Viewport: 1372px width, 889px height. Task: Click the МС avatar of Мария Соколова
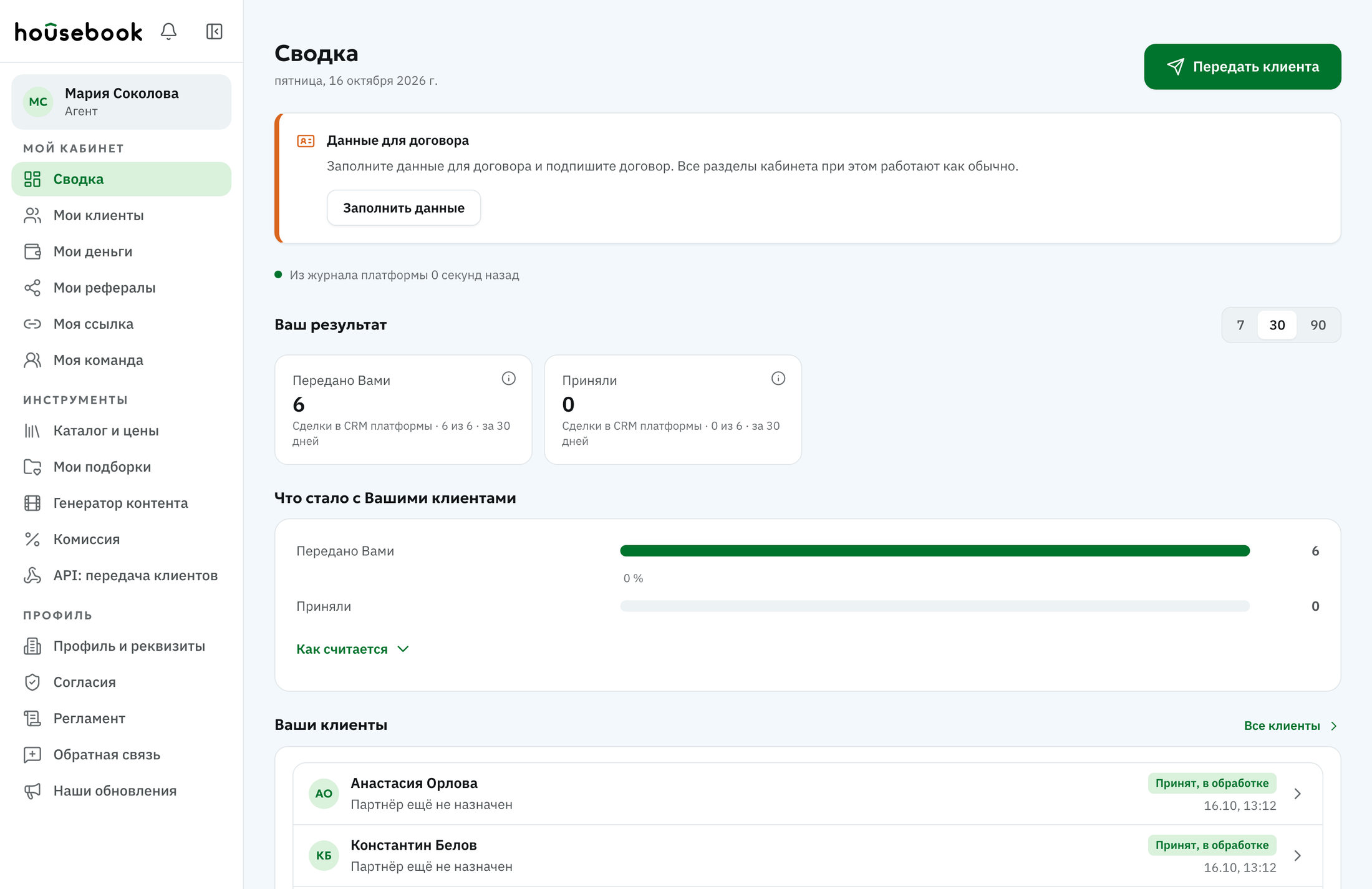[x=38, y=102]
